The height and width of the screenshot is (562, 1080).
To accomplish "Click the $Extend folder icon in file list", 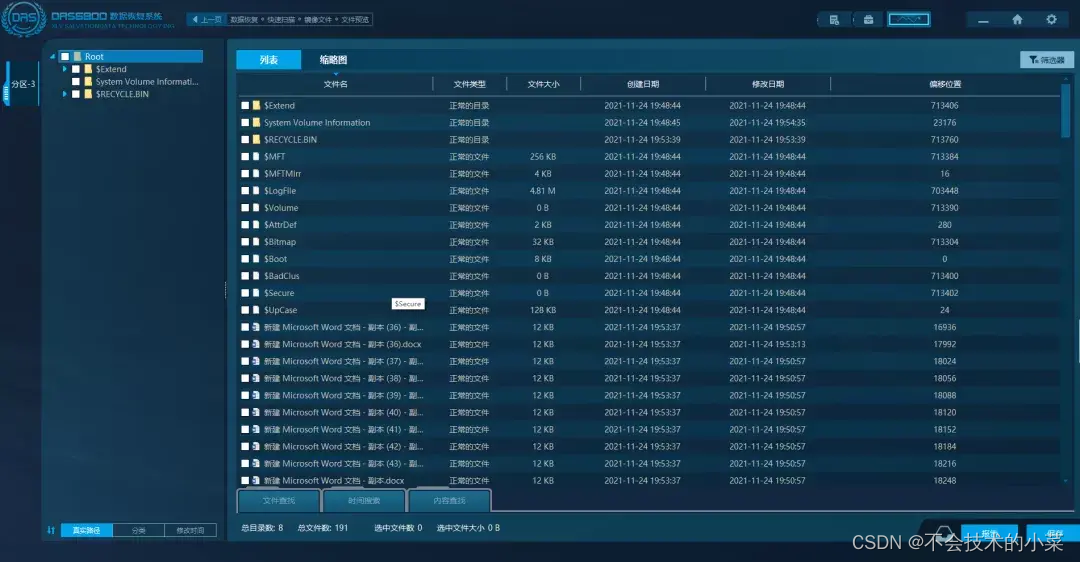I will click(256, 105).
